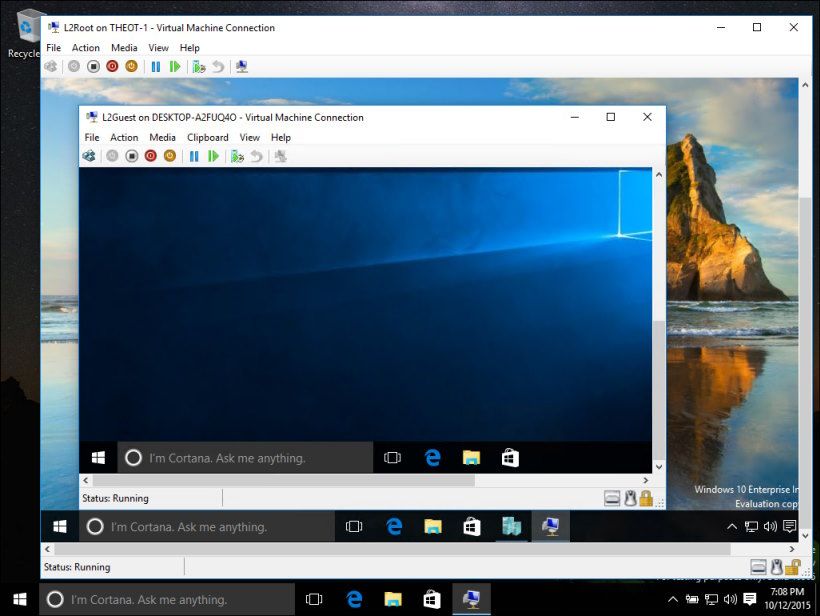Open the Action menu of the L2Root window
The image size is (820, 616).
click(x=86, y=47)
